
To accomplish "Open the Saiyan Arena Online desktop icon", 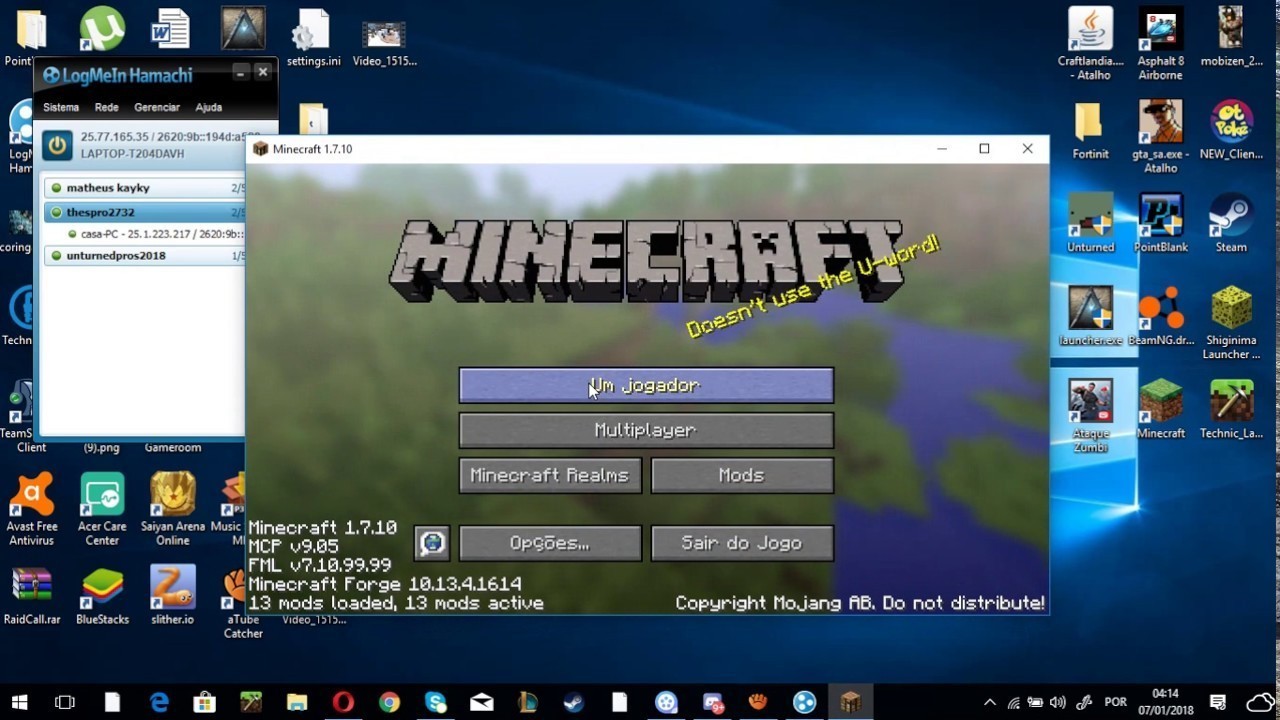I will point(172,509).
